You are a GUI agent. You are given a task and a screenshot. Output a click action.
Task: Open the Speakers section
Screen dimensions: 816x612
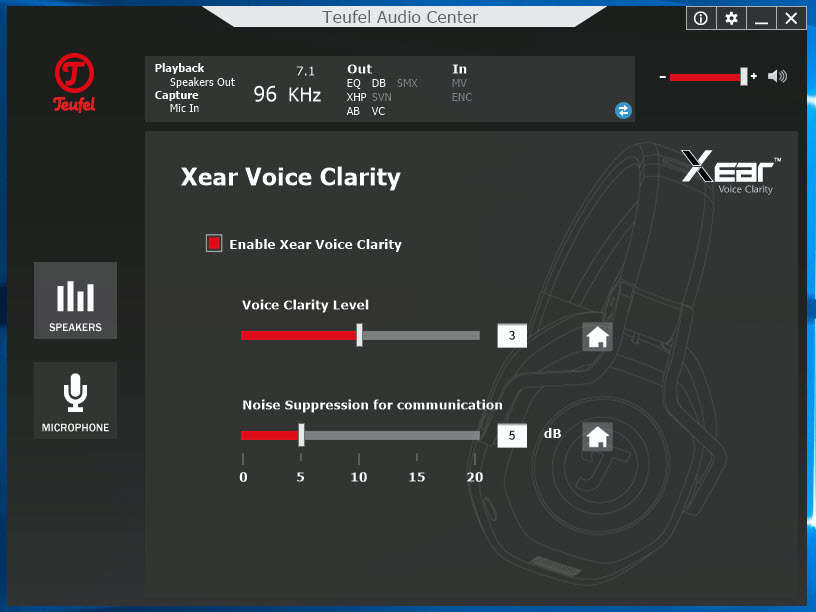[x=75, y=301]
